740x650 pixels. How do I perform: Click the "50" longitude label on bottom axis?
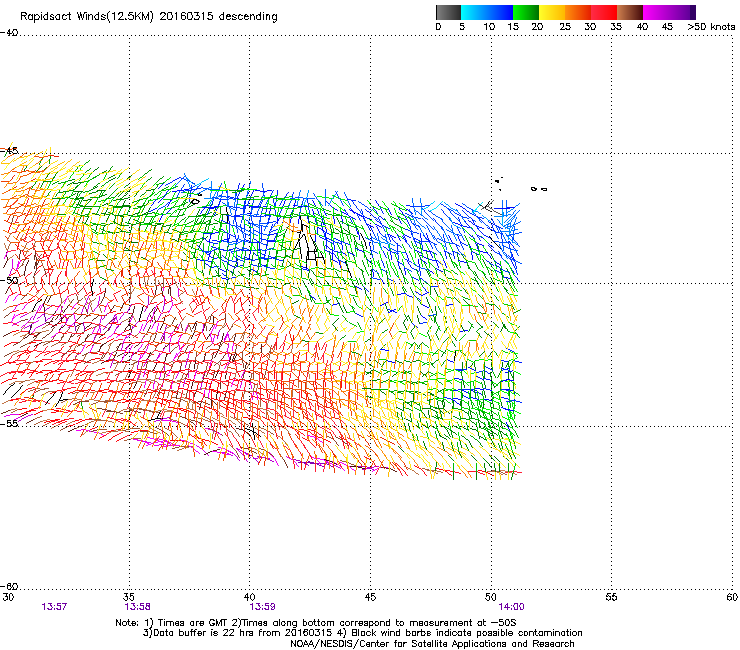(491, 597)
